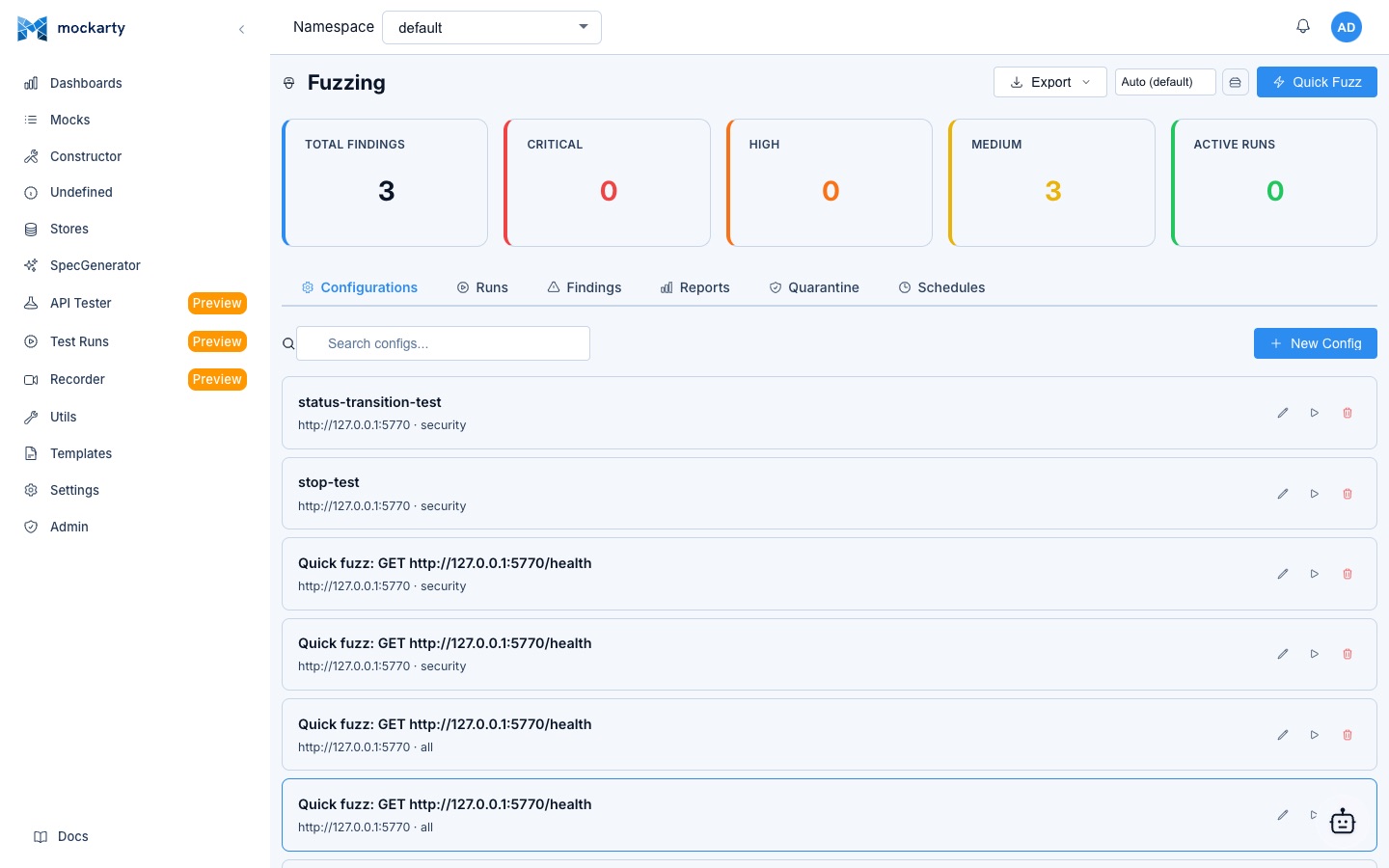1389x868 pixels.
Task: Edit the status-transition-test config
Action: (x=1283, y=413)
